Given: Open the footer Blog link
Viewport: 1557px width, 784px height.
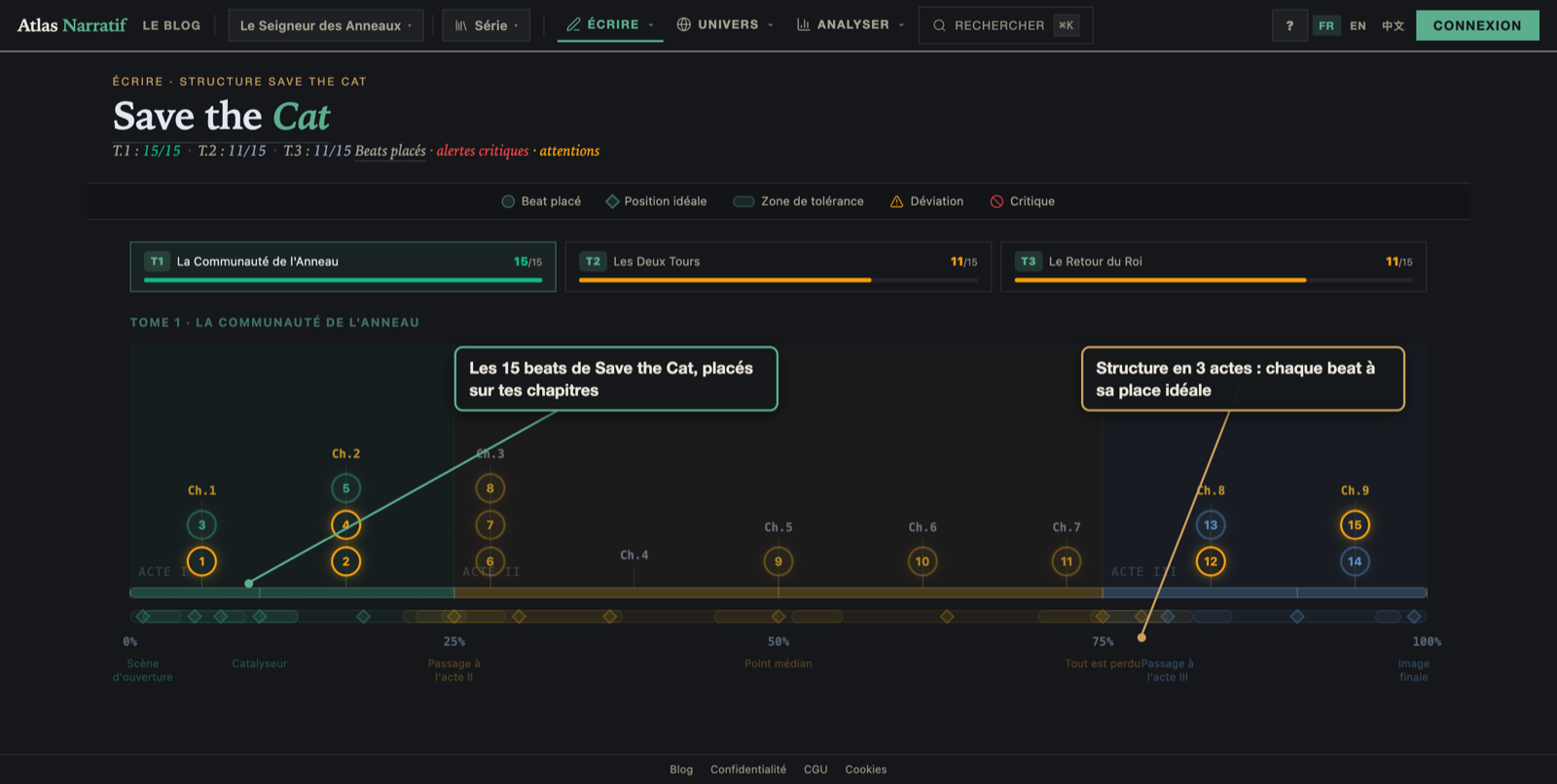Looking at the screenshot, I should (x=681, y=769).
